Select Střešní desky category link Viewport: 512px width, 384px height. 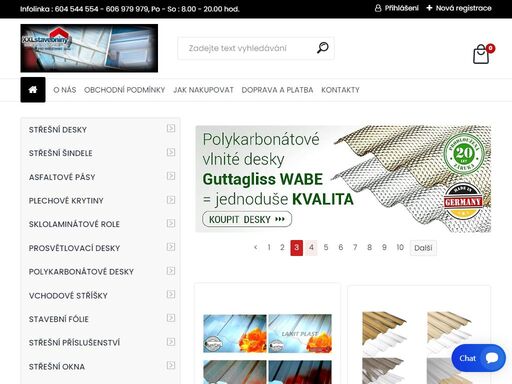pyautogui.click(x=58, y=130)
